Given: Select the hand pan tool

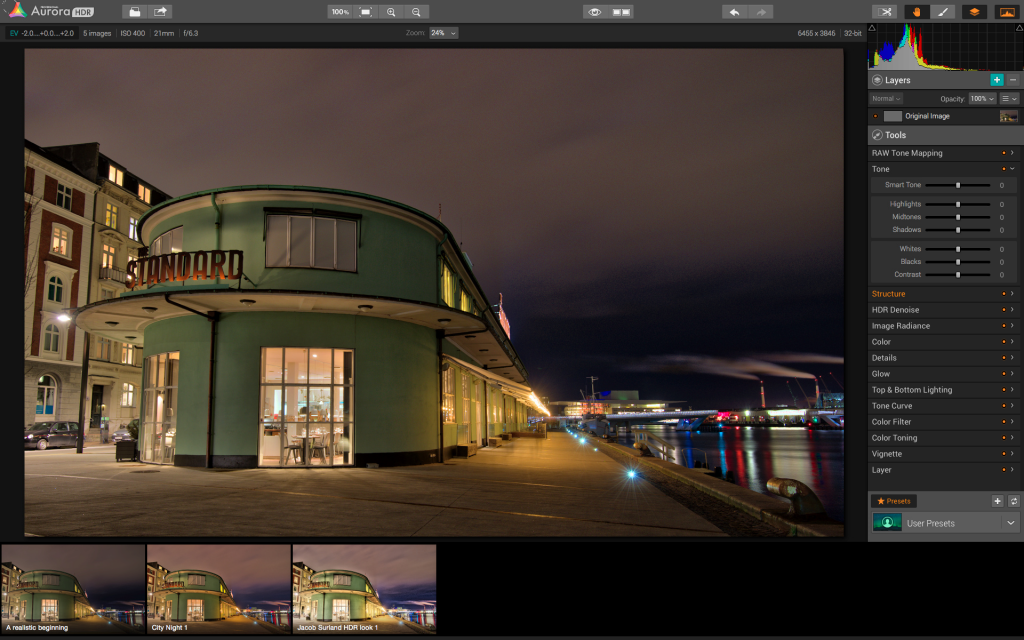Looking at the screenshot, I should coord(917,12).
